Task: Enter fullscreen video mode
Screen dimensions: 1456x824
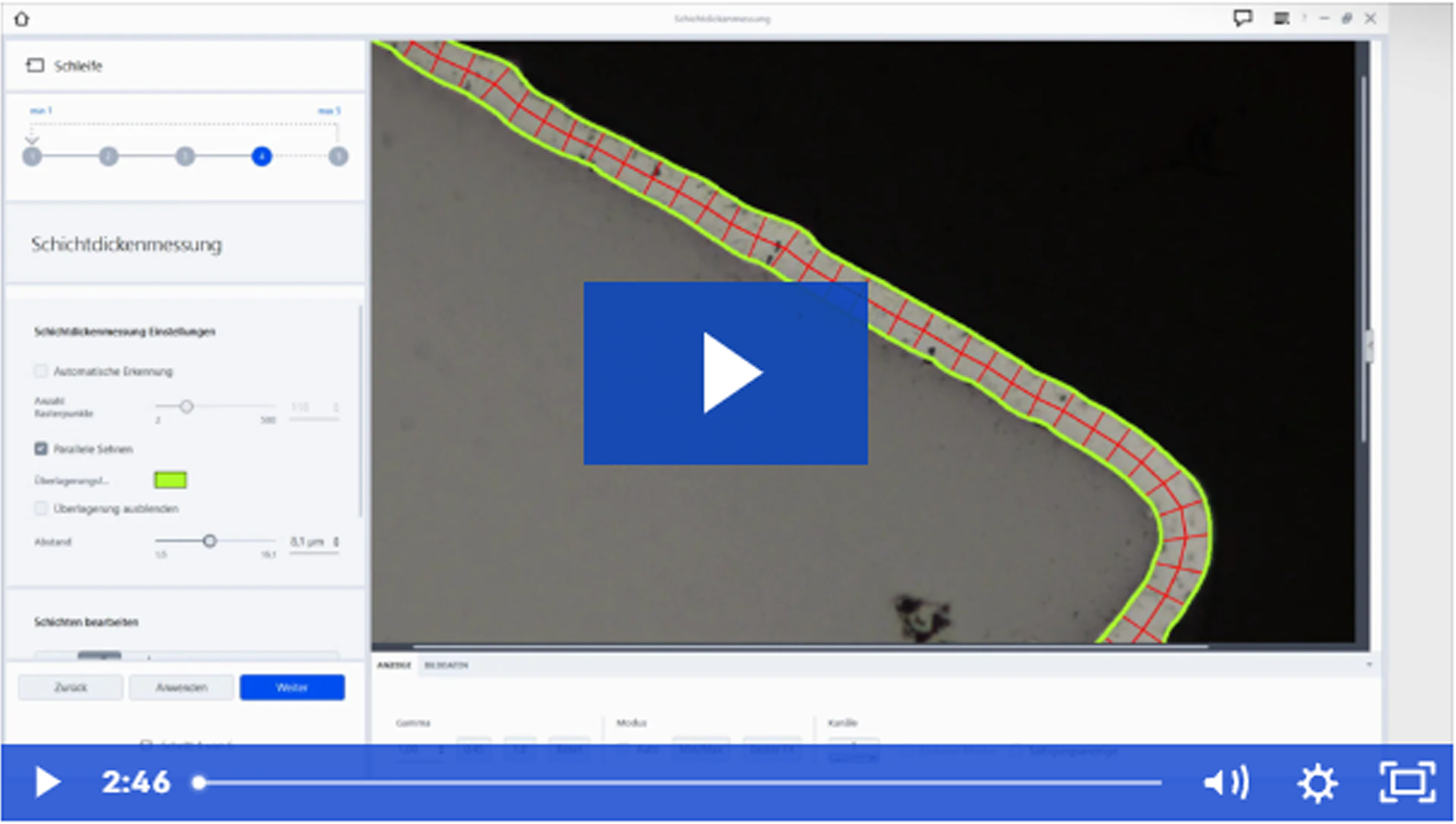Action: click(1407, 782)
